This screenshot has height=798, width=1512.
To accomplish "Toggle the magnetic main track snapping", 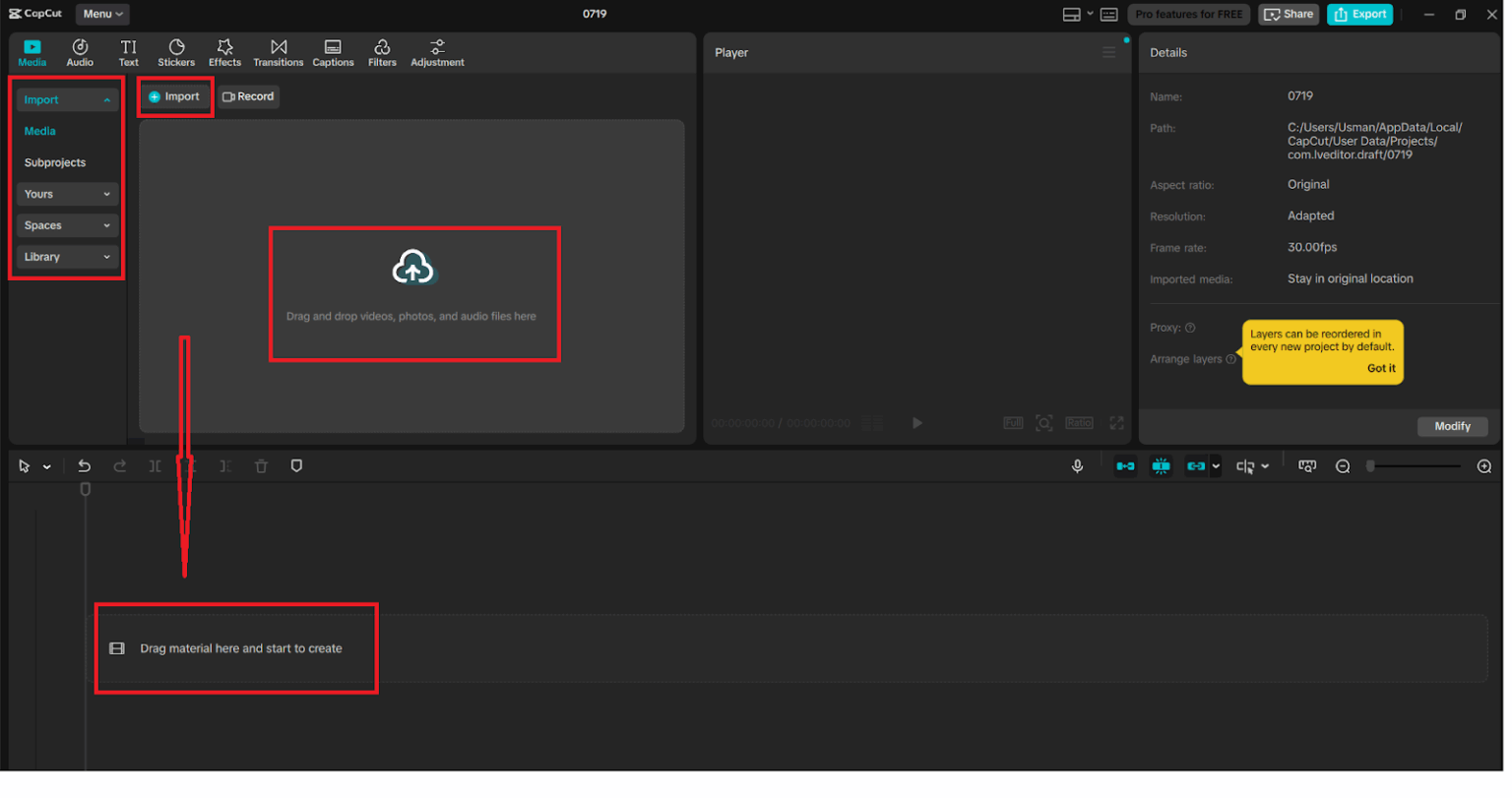I will pyautogui.click(x=1125, y=465).
